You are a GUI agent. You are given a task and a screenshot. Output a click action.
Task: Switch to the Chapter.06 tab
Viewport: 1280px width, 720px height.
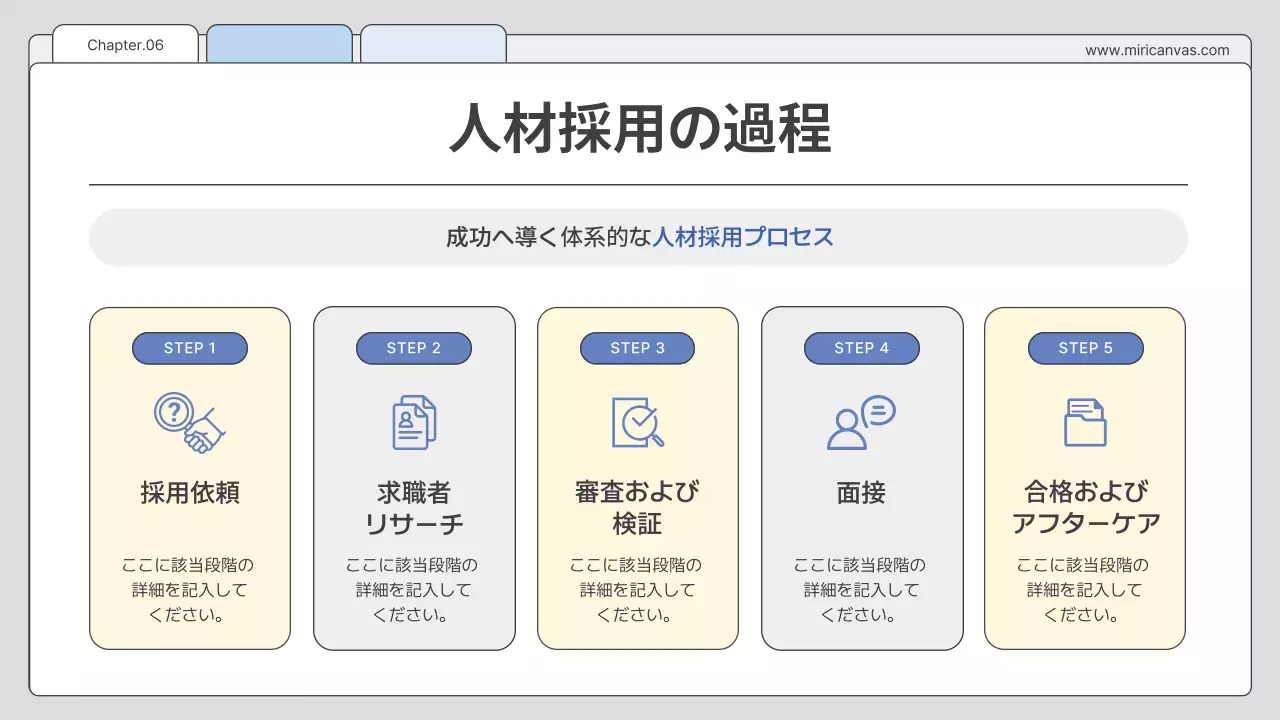click(124, 44)
